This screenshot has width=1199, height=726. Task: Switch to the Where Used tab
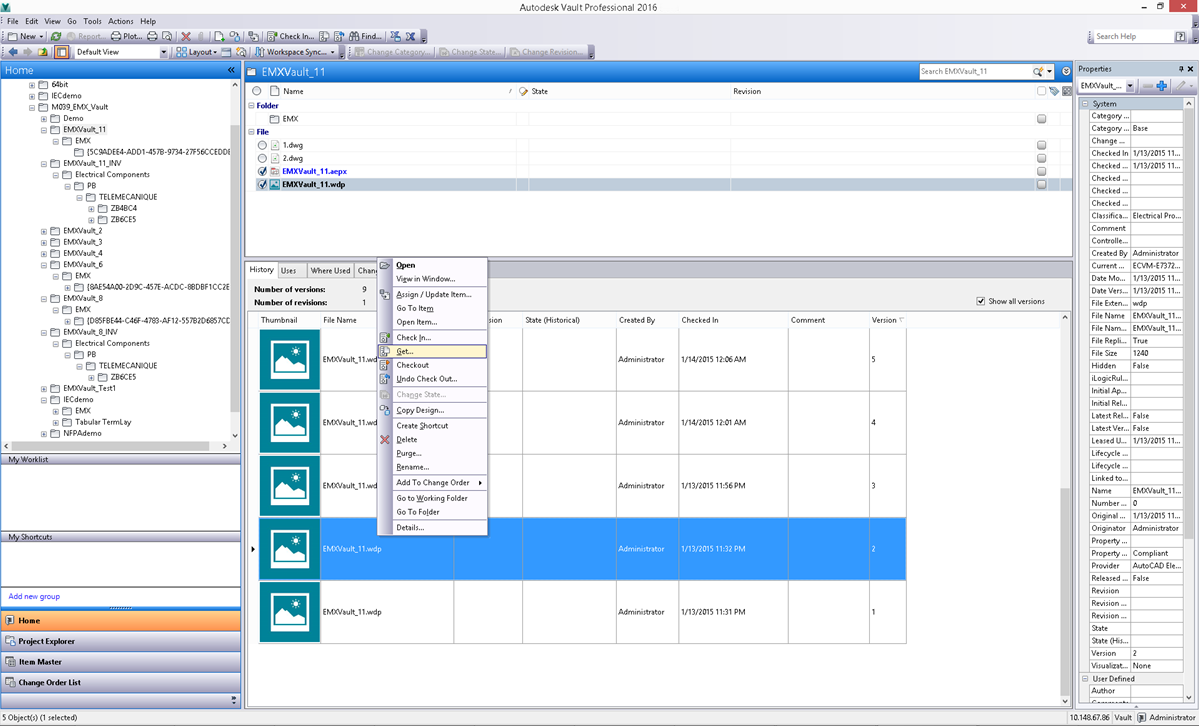point(330,271)
